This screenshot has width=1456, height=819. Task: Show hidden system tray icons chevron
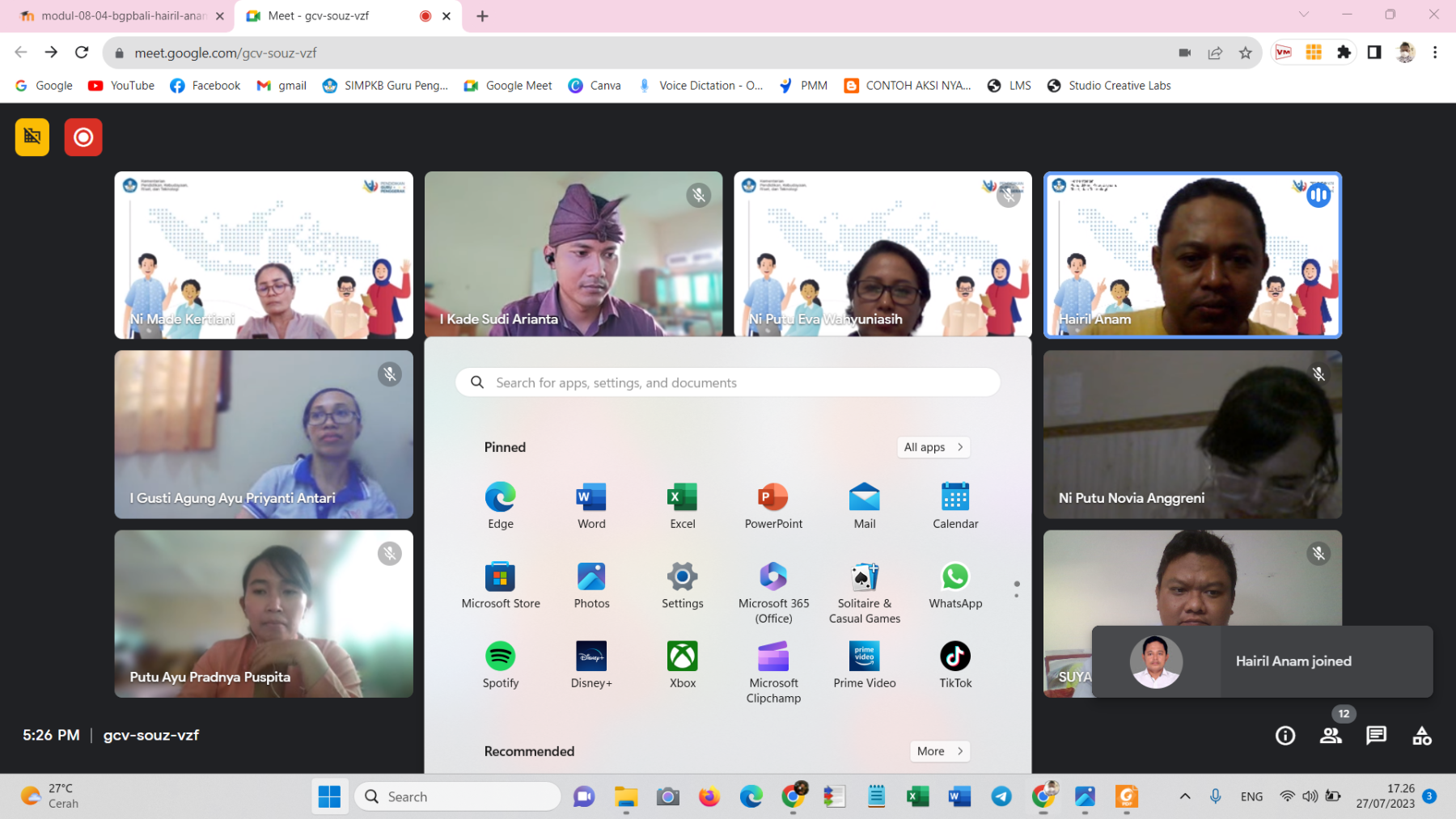tap(1185, 796)
